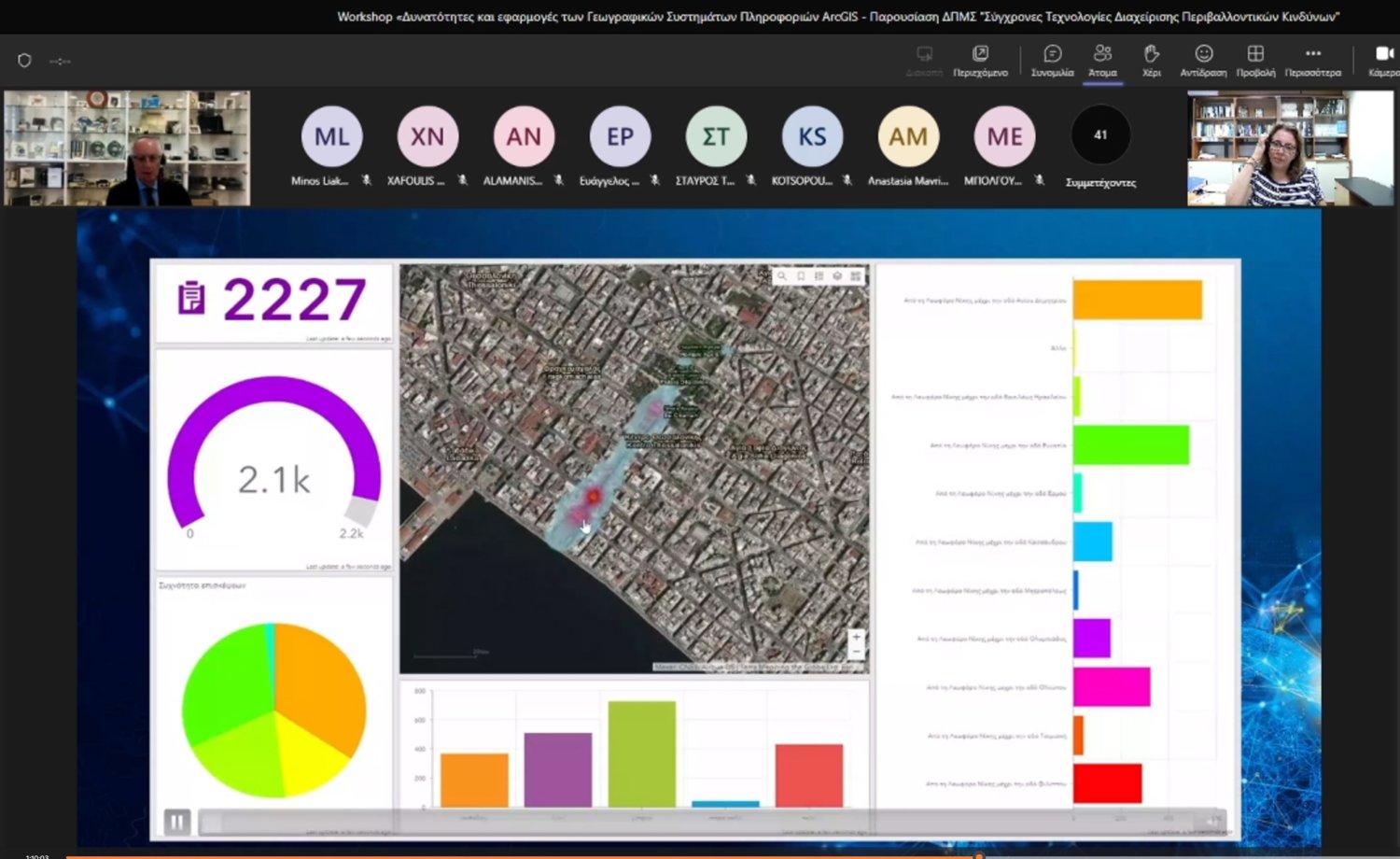Toggle the Κάμερα camera on or off
This screenshot has width=1400, height=859.
1383,60
